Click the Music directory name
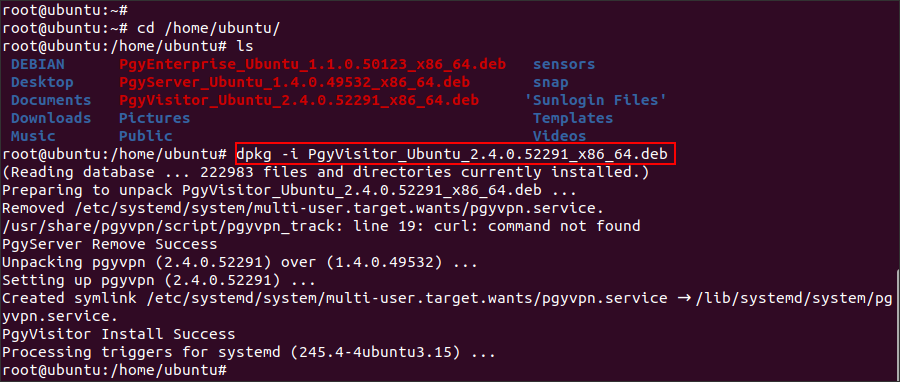Screen dimensions: 900x382 [33, 136]
